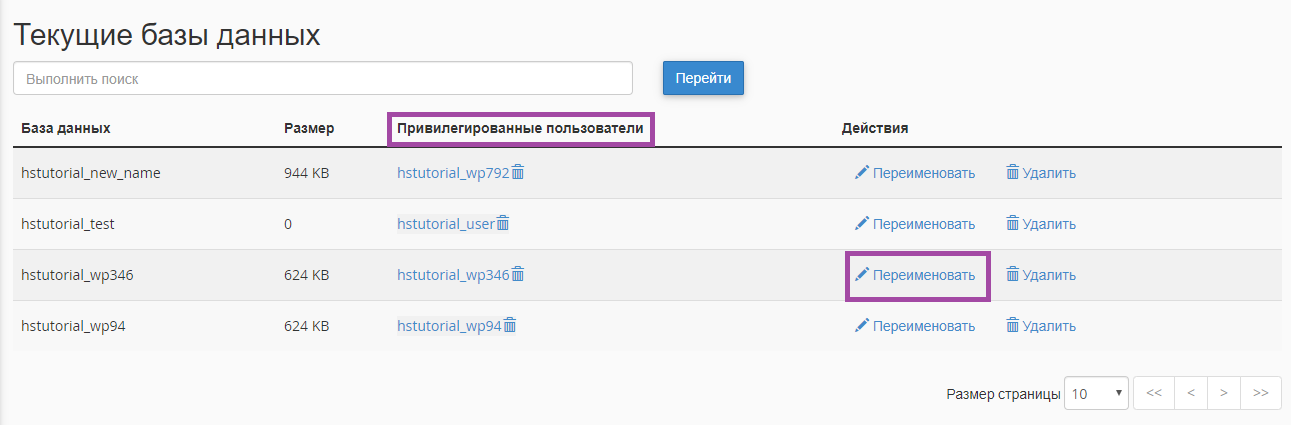Go to first page of results
Image resolution: width=1291 pixels, height=425 pixels.
tap(1153, 393)
